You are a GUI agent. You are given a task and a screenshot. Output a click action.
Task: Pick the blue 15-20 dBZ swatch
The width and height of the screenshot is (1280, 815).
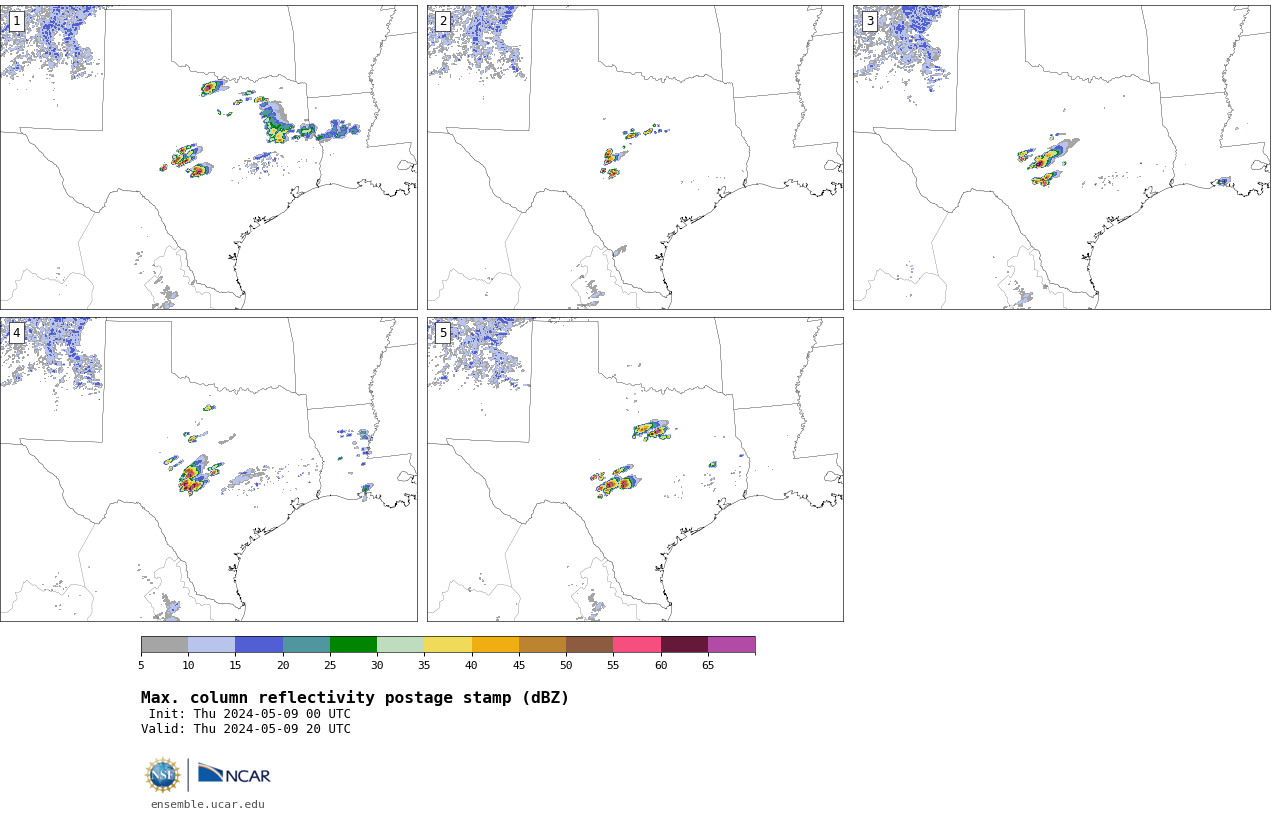tap(259, 644)
